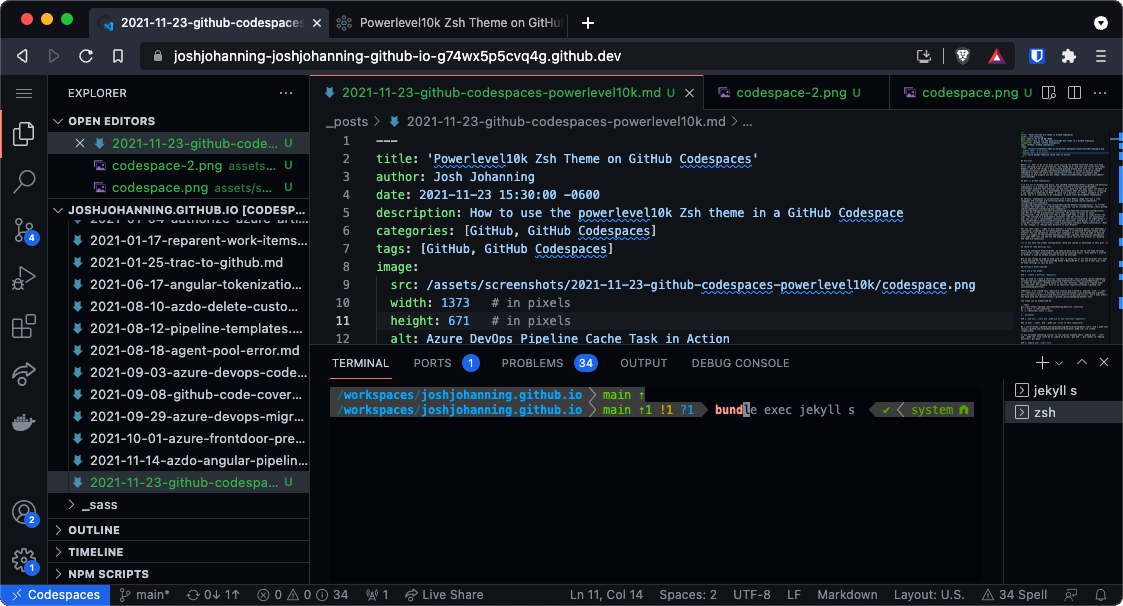Click the Live Share status bar button

444,595
